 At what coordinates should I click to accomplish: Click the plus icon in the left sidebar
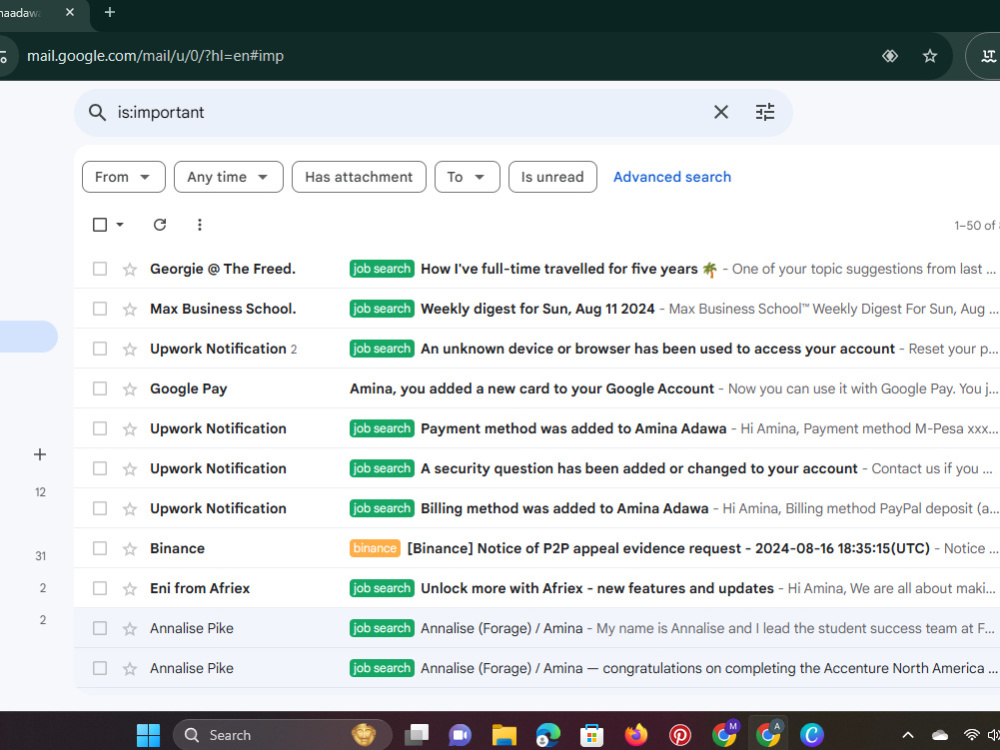(40, 454)
